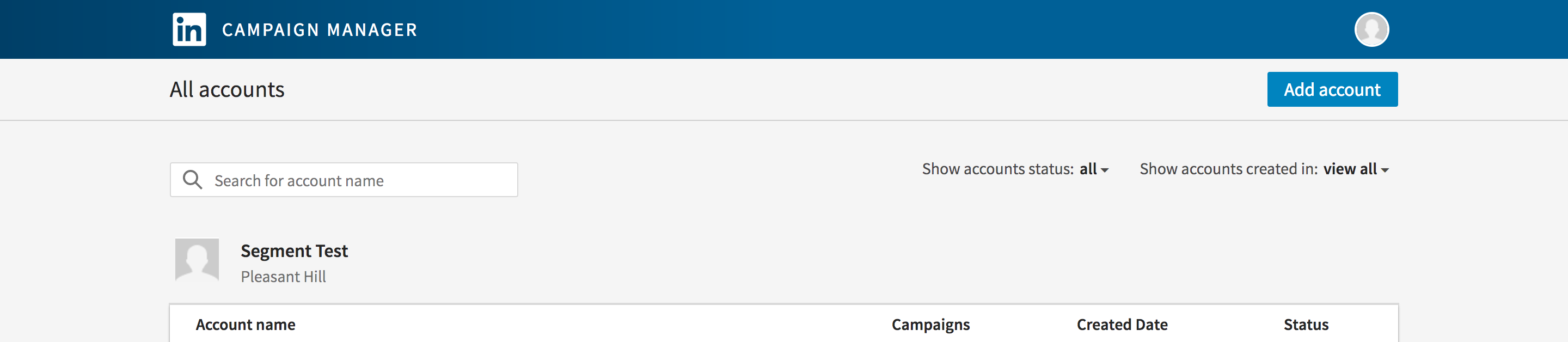Click the Pleasant Hill location text

pyautogui.click(x=283, y=277)
